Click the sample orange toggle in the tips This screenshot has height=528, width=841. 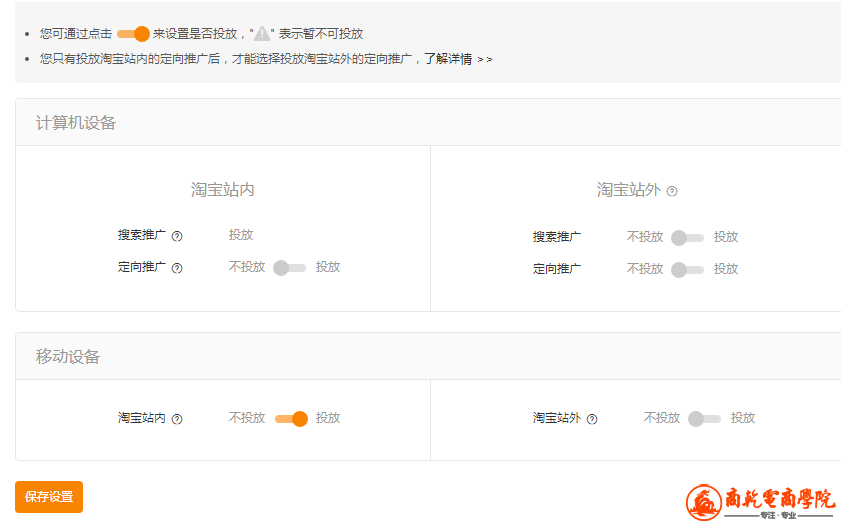coord(133,34)
